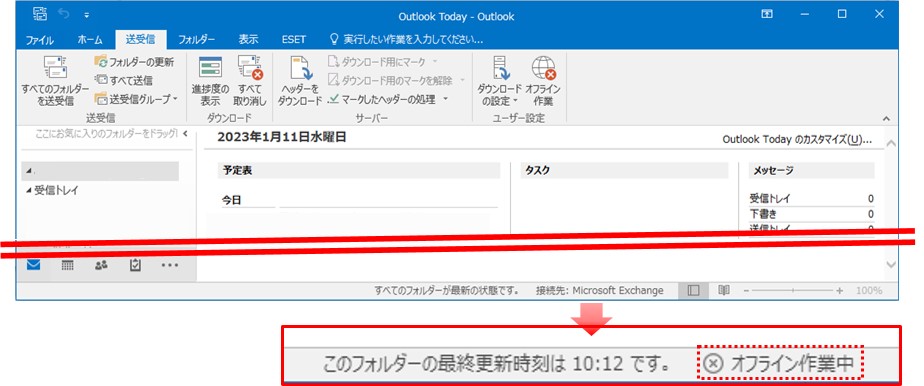Click 受信トレイ in messages list
The height and width of the screenshot is (386, 924).
click(x=770, y=199)
